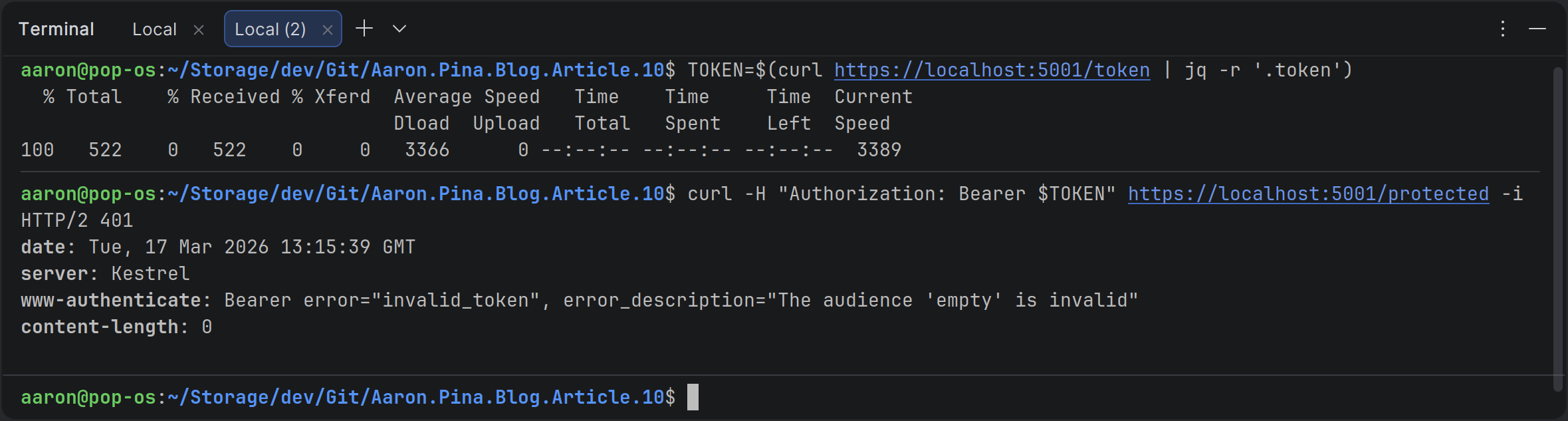Focus the cursor at the bottom prompt

tap(692, 397)
